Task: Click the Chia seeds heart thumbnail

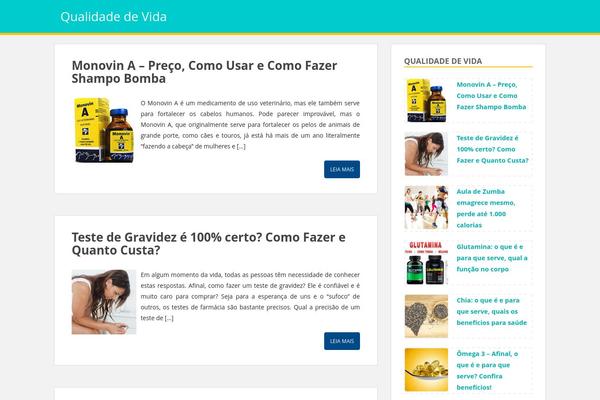Action: point(426,316)
